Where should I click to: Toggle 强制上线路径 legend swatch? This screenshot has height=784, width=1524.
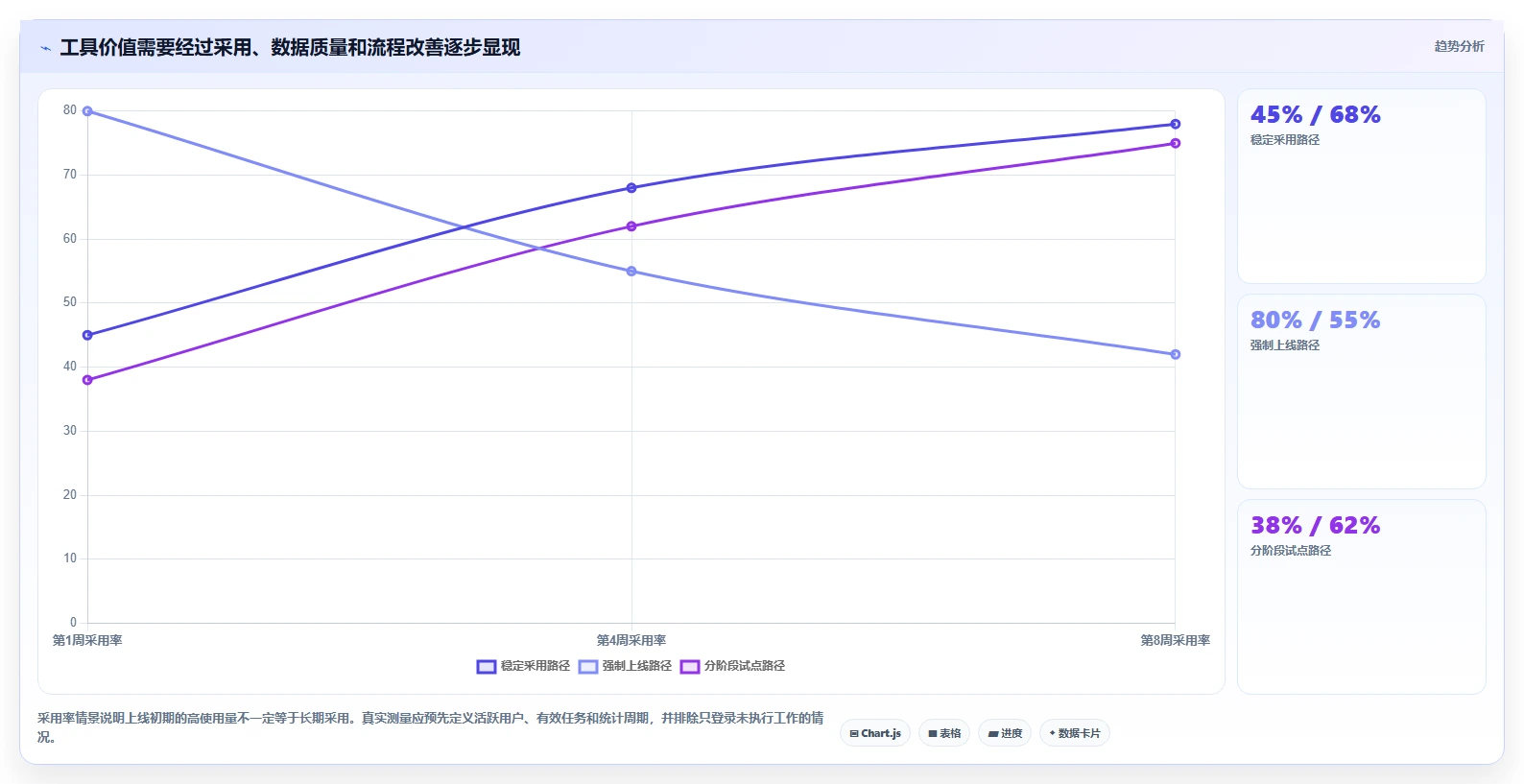point(588,666)
